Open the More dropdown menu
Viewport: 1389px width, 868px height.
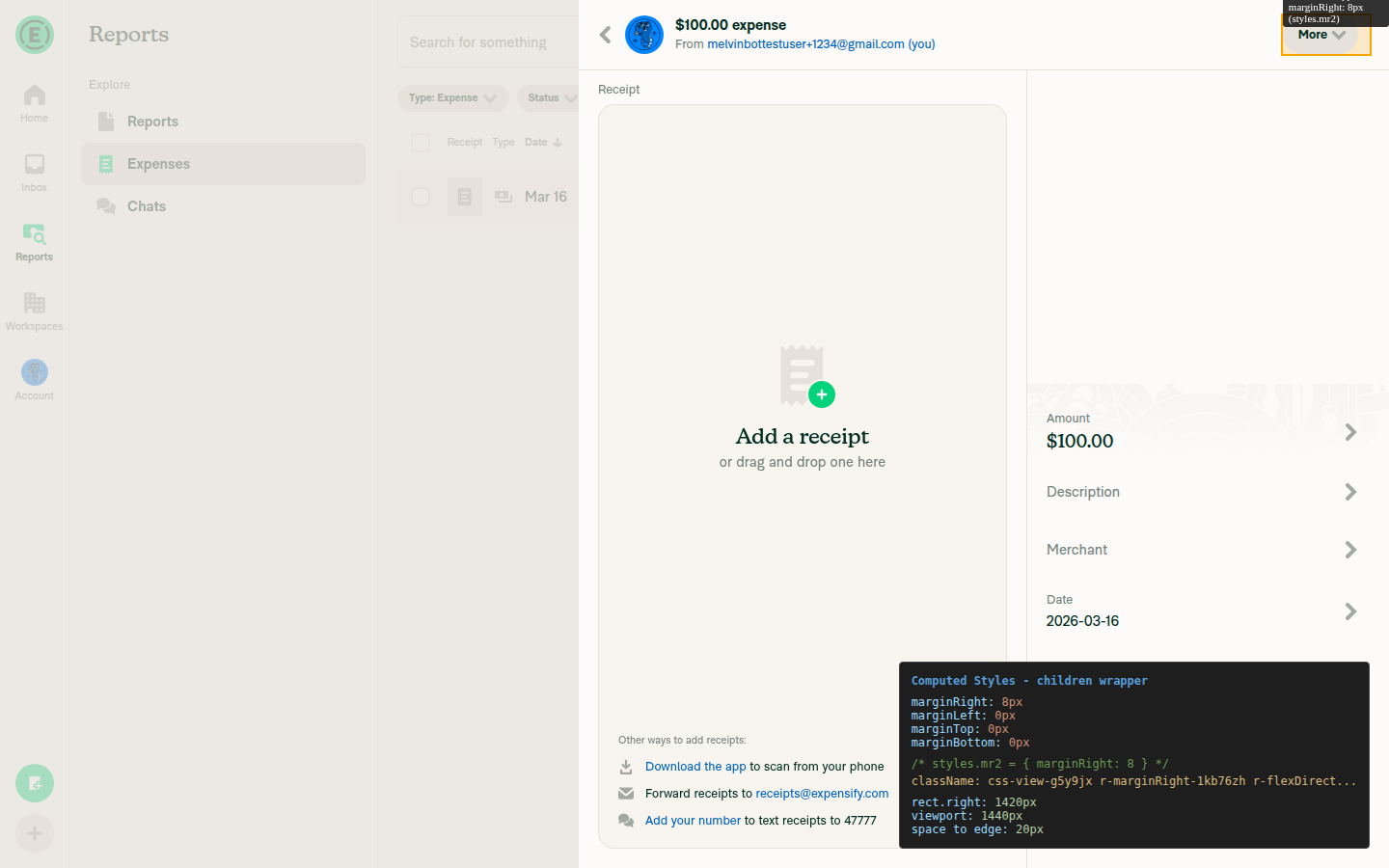coord(1321,35)
